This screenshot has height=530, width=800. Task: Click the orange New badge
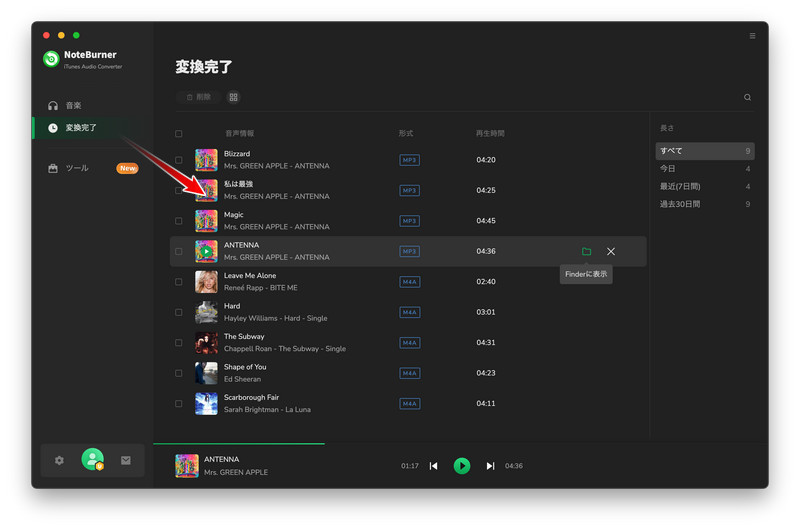pos(128,168)
